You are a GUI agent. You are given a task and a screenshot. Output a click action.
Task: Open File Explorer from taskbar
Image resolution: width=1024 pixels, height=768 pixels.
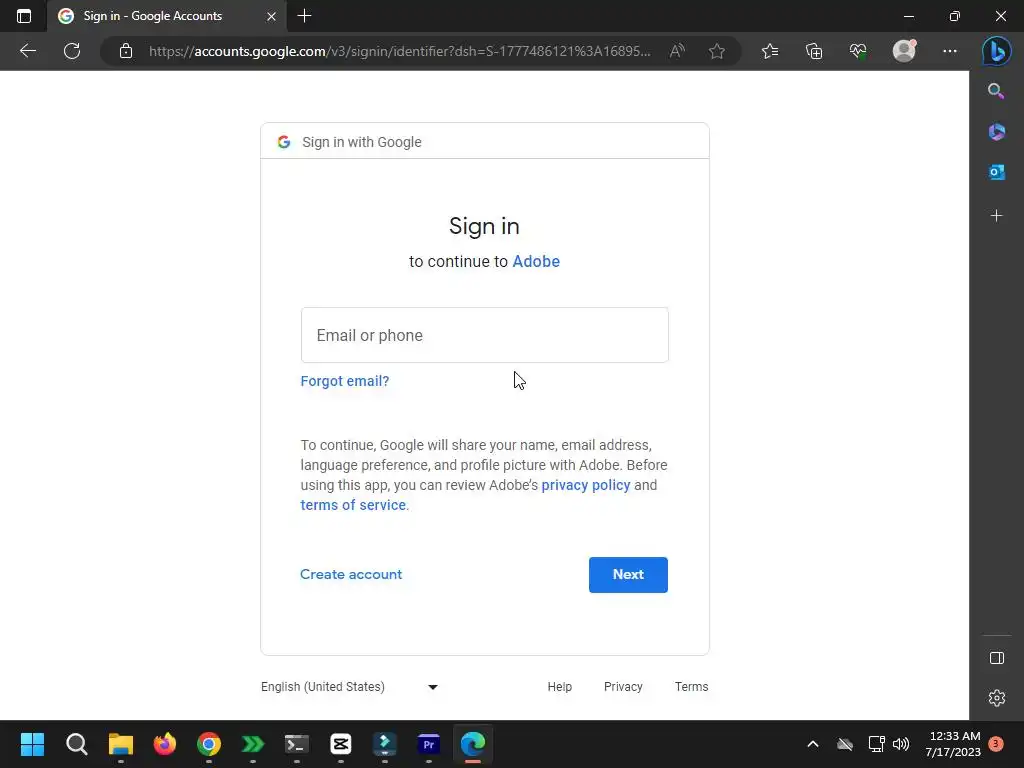121,744
